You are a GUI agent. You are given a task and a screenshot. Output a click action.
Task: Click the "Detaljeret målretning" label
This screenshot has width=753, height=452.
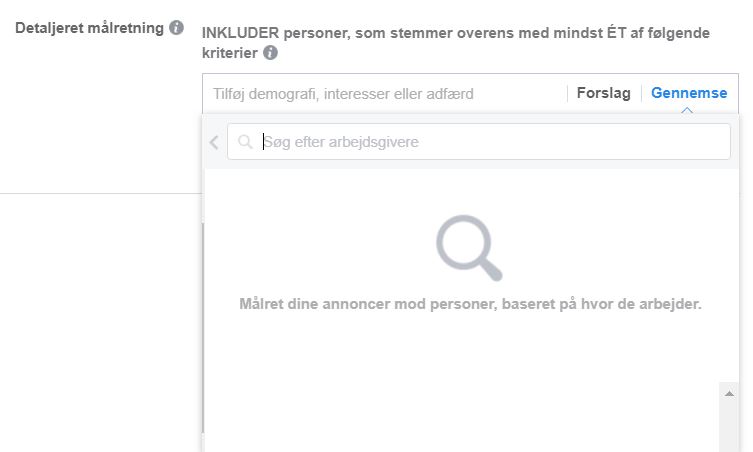pos(89,28)
